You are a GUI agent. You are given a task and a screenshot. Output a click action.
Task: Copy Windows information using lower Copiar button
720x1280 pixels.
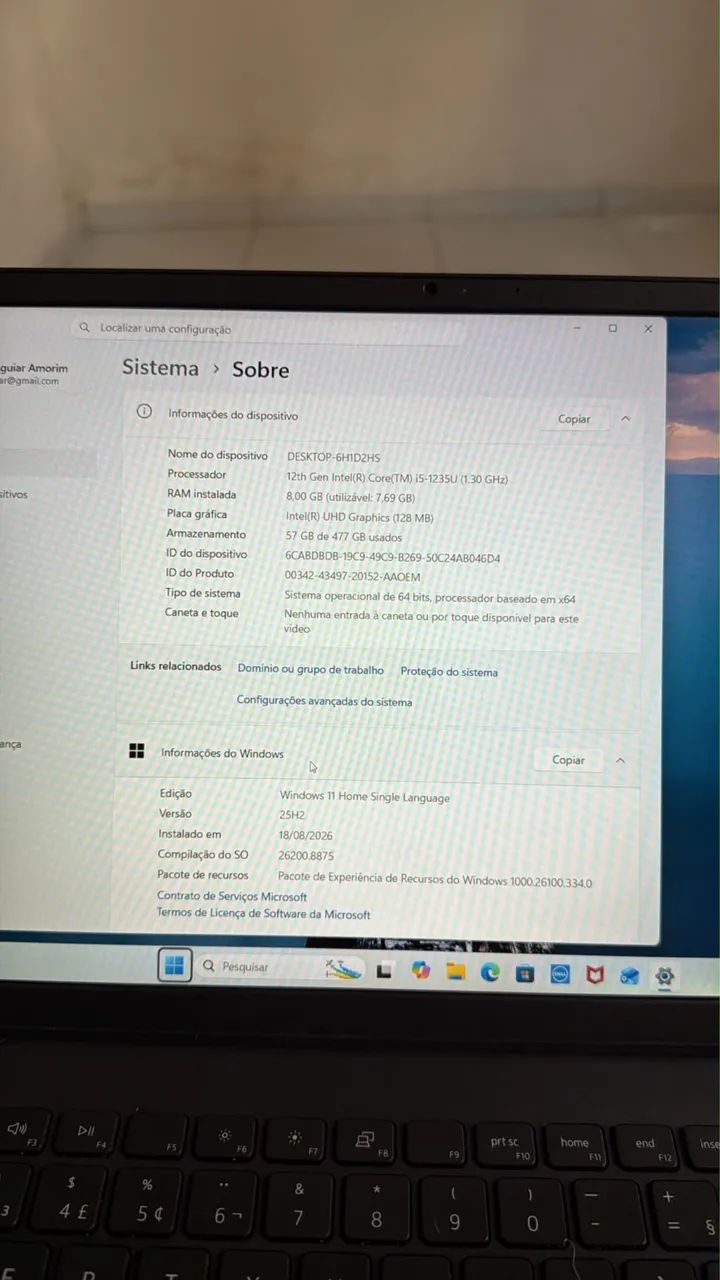click(568, 760)
